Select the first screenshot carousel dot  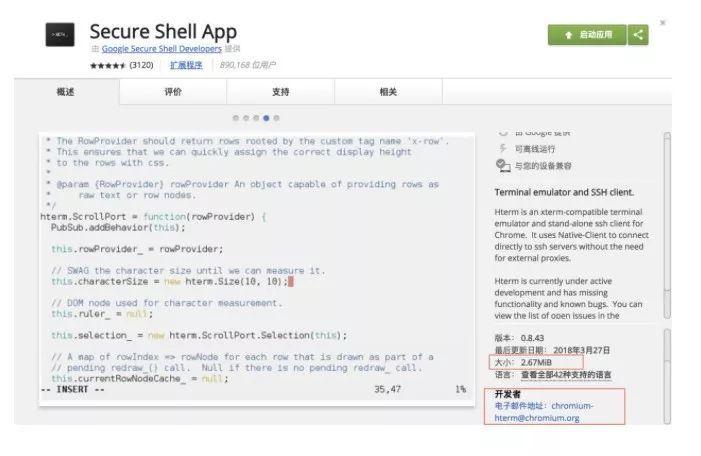click(236, 118)
